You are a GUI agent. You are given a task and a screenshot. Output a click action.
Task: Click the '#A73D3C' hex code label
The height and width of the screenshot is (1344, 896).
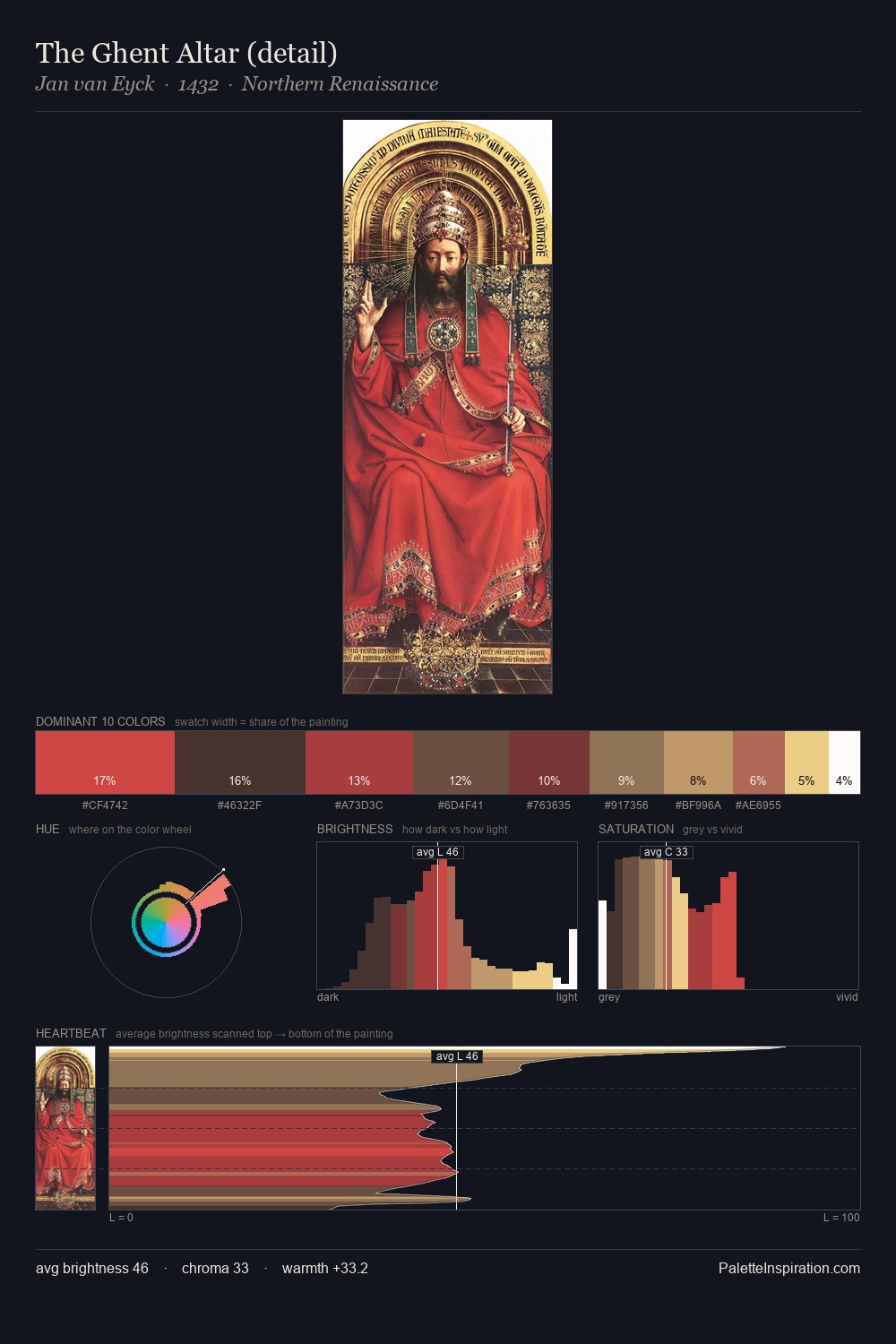tap(359, 806)
